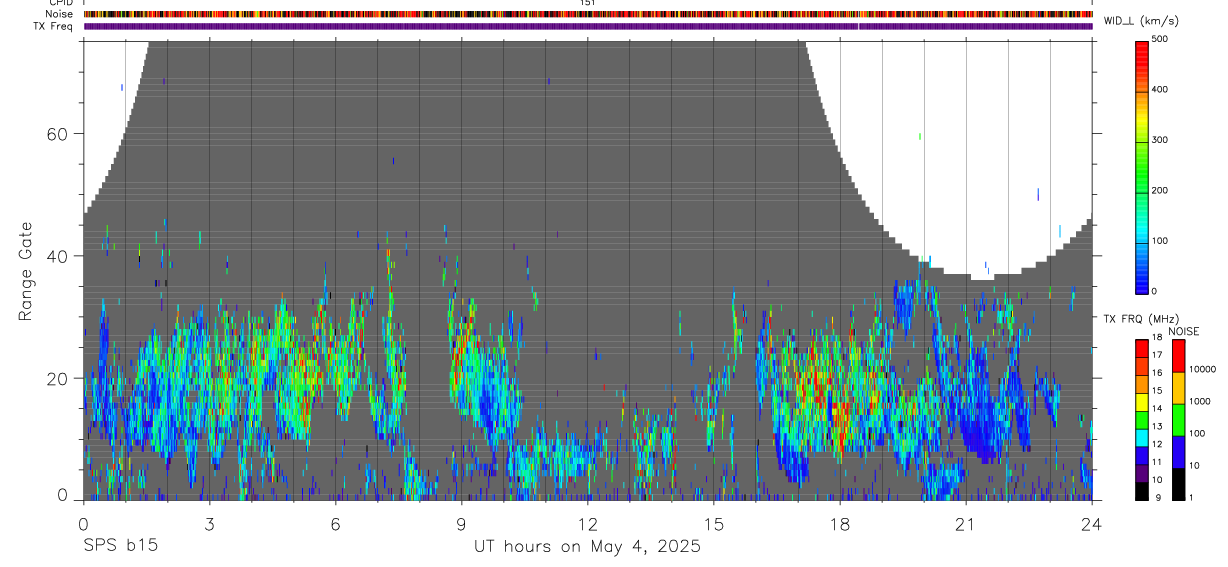Screen dimensions: 1228x567
Task: Click '13' in the TX FRQ legend
Action: pyautogui.click(x=1159, y=427)
